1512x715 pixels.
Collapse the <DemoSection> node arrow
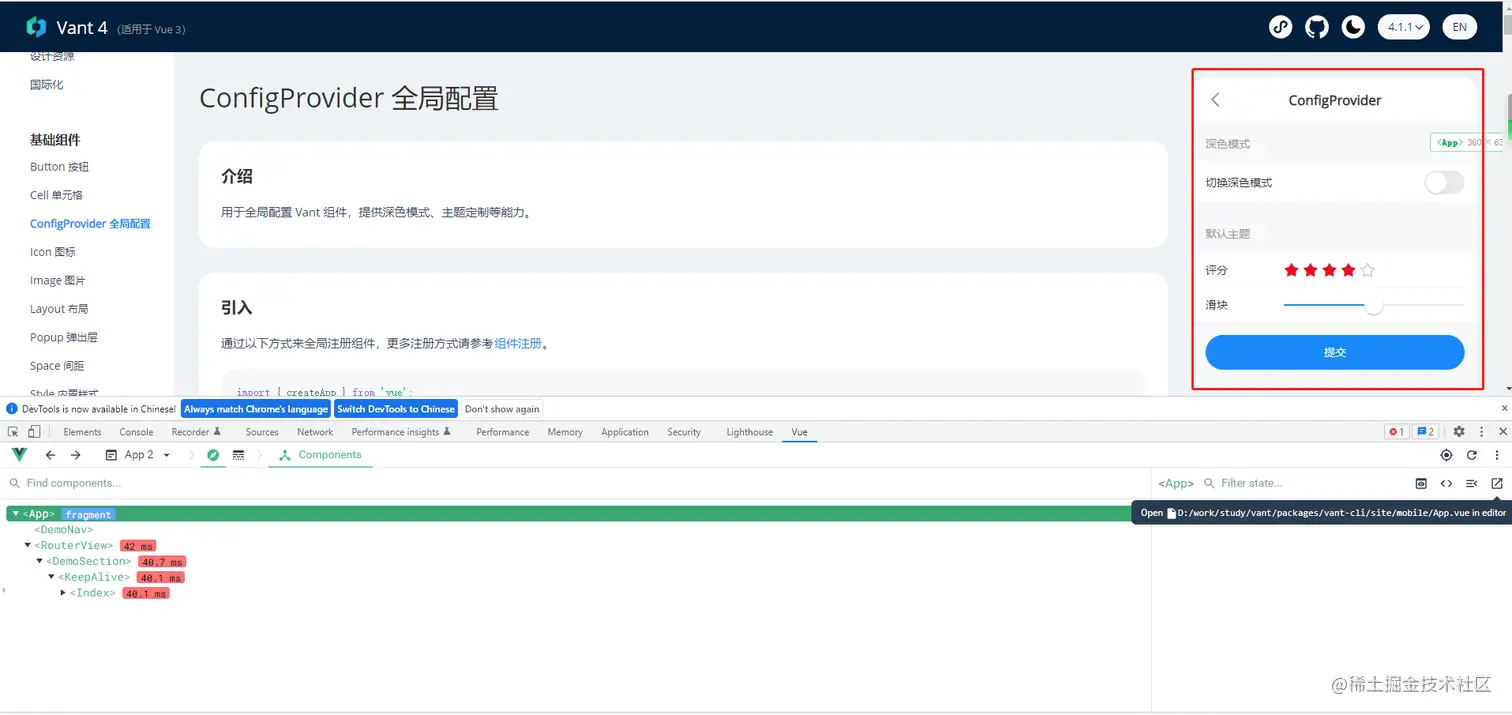point(39,562)
